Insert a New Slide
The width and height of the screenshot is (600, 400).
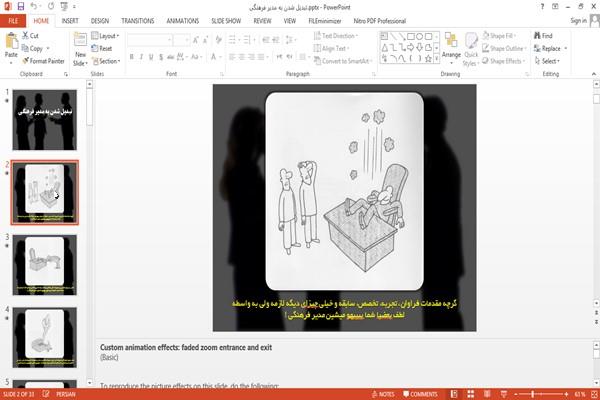tap(80, 50)
